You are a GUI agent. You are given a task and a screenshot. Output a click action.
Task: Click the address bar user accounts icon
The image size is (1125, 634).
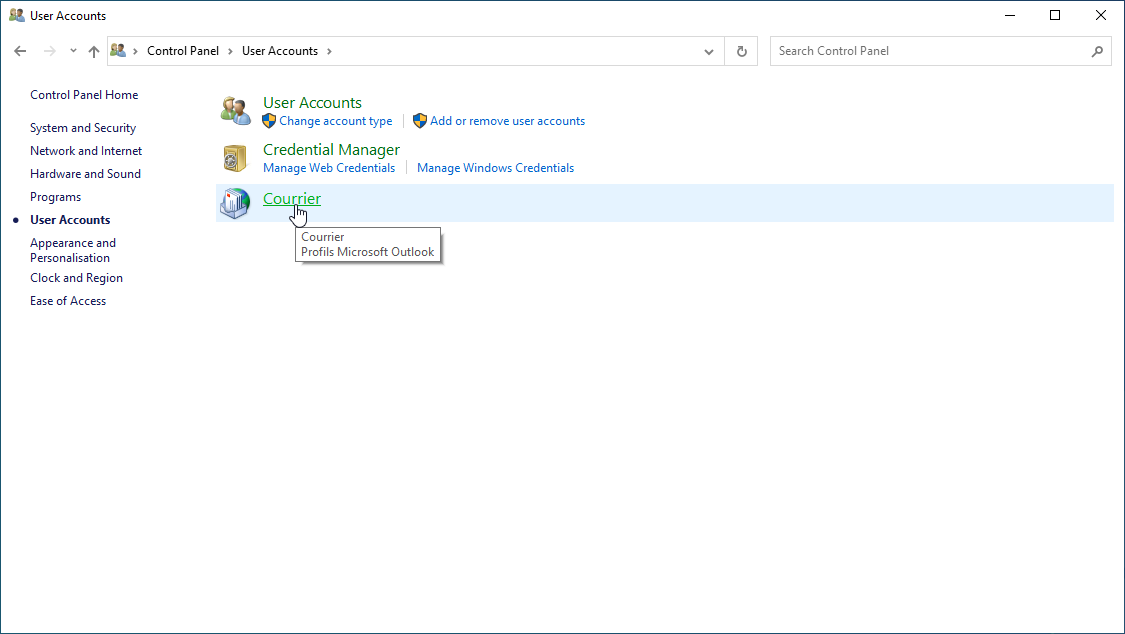(119, 51)
